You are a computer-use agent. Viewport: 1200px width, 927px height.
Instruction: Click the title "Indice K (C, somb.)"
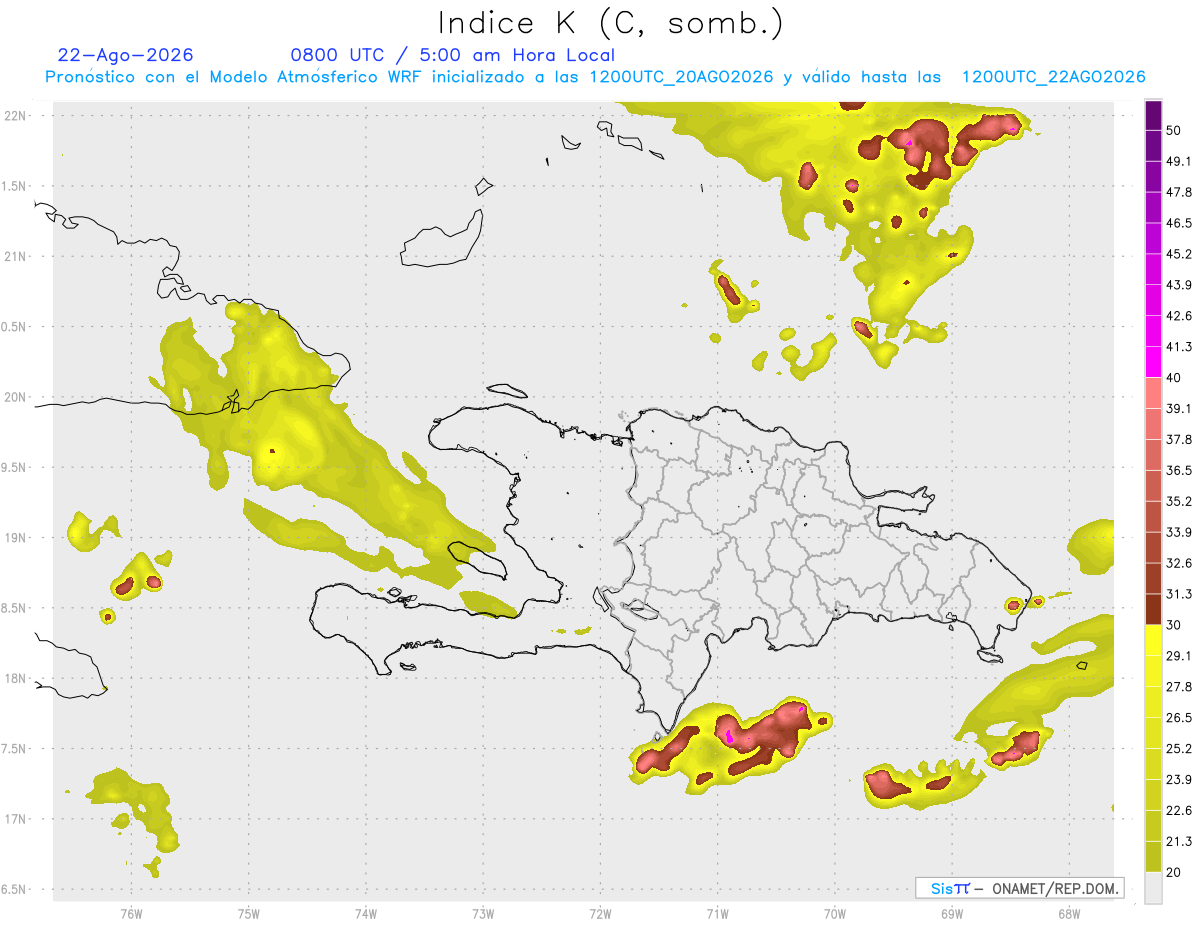[611, 23]
